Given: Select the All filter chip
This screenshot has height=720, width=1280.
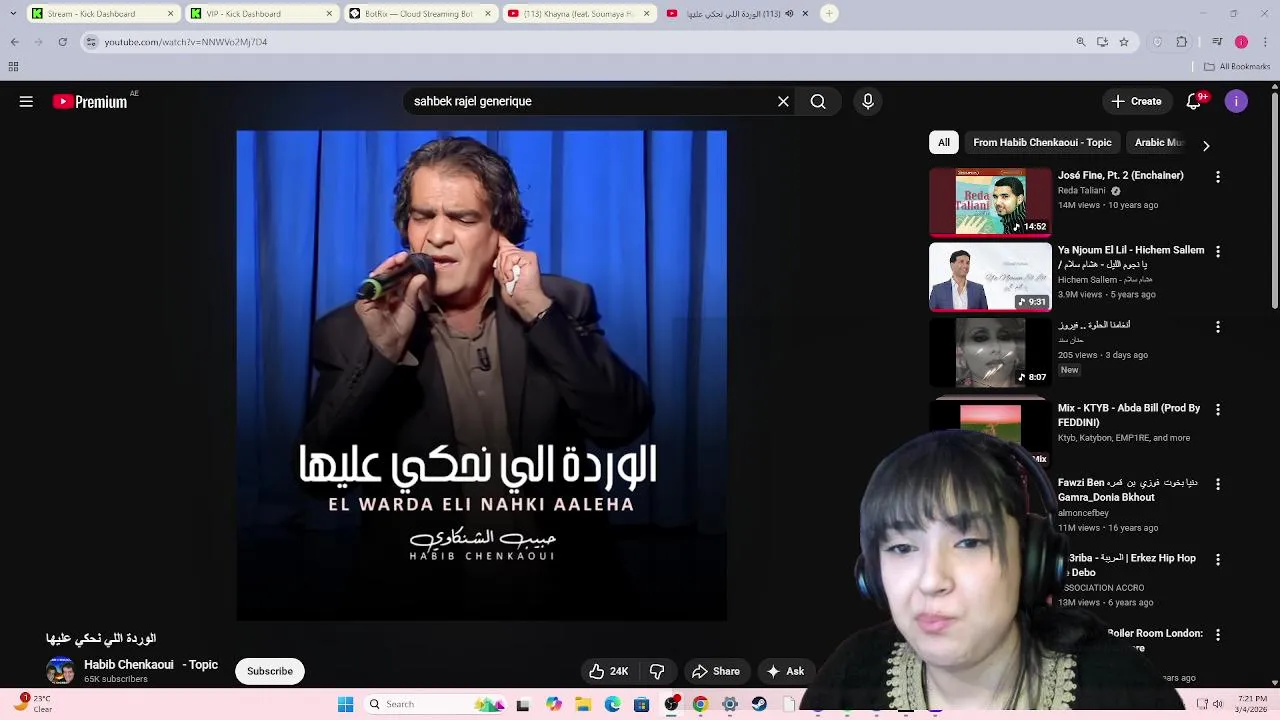Looking at the screenshot, I should 943,142.
